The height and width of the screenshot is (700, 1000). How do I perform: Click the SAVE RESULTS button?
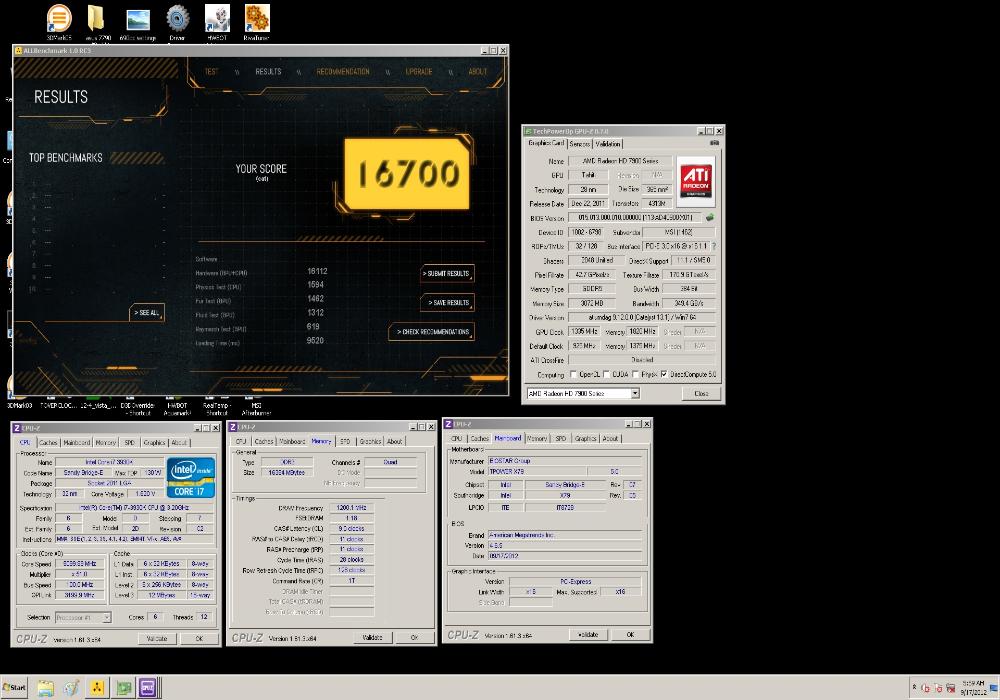pyautogui.click(x=447, y=303)
